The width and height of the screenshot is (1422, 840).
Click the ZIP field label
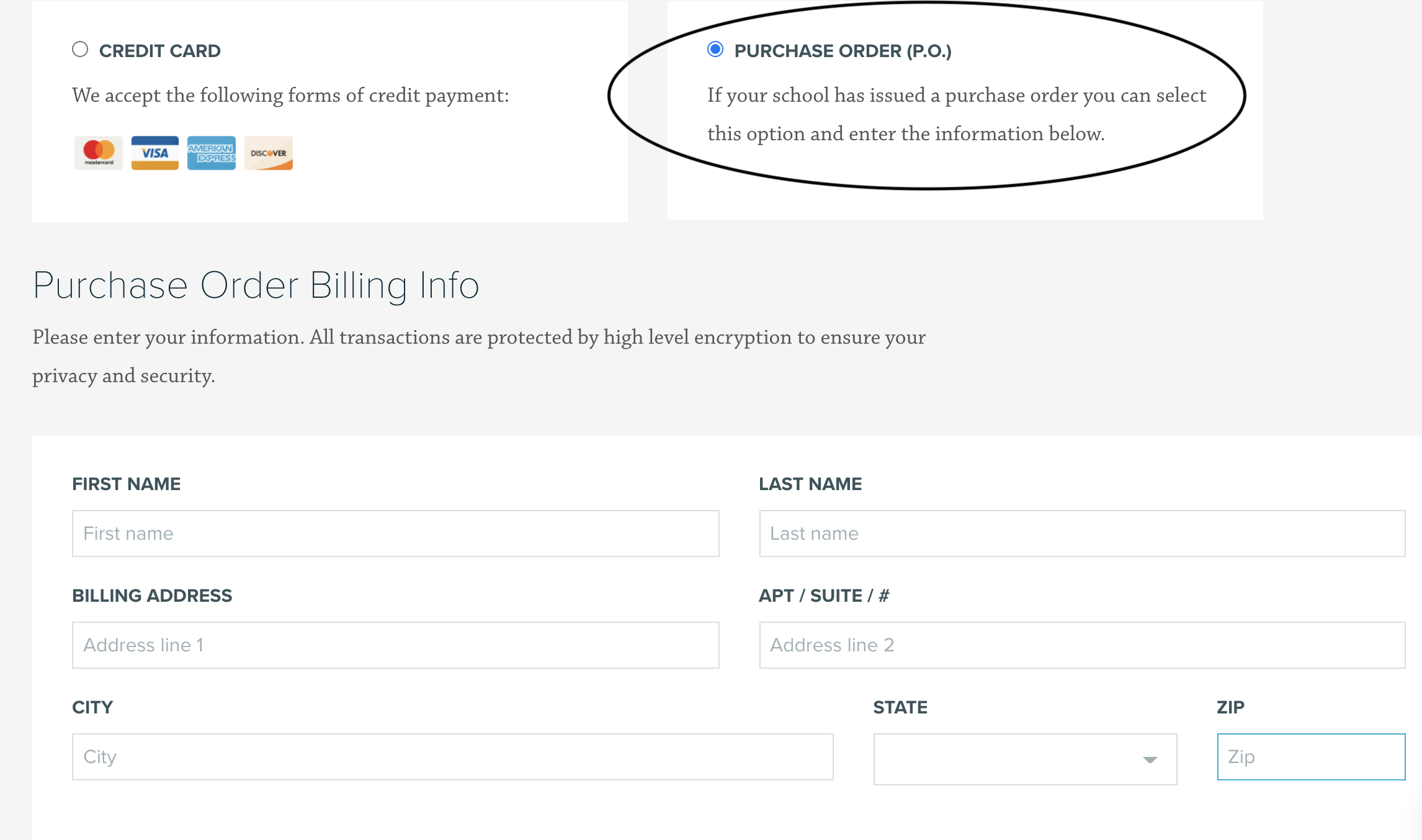(x=1231, y=707)
